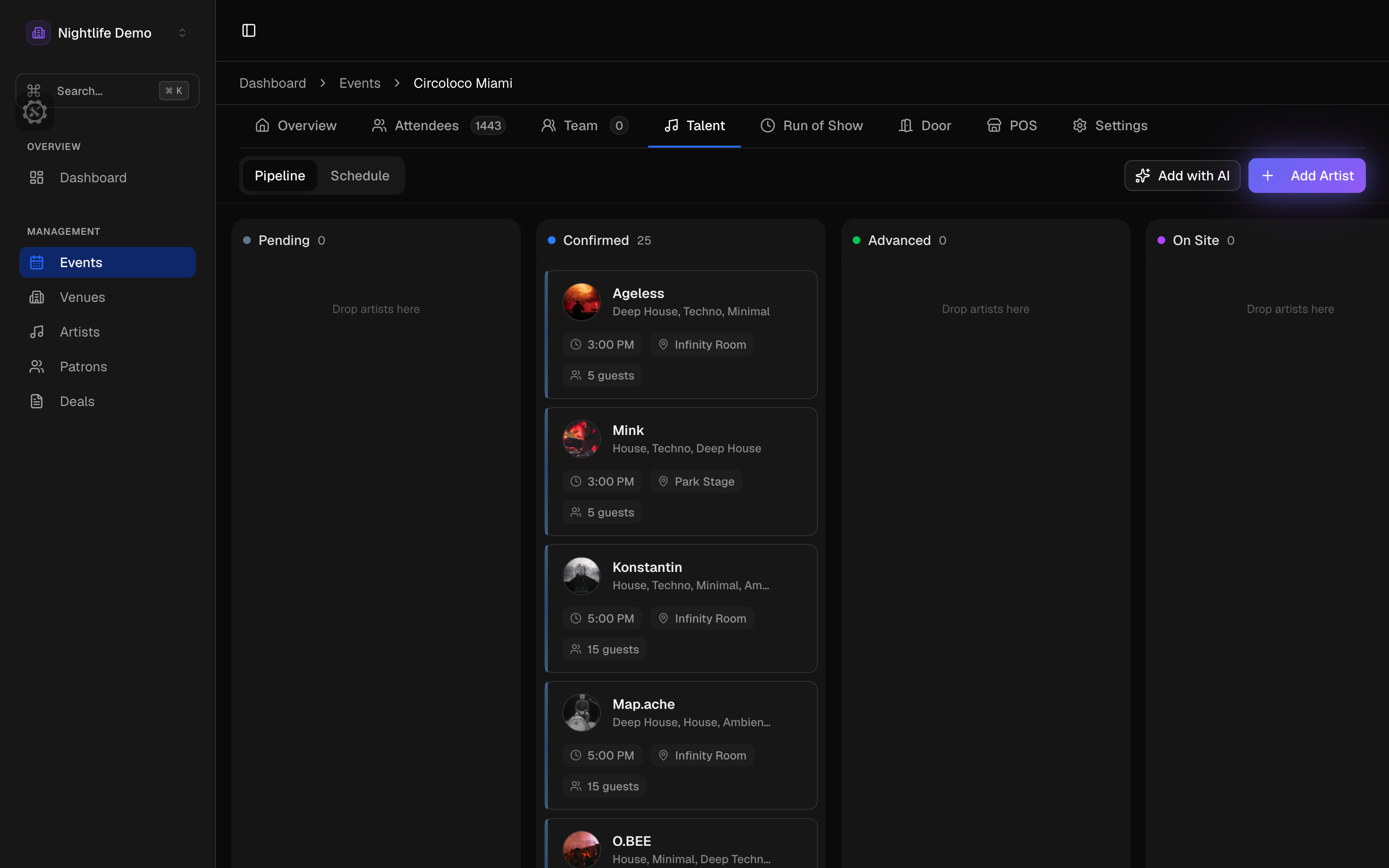
Task: Open the settings gear overlay icon
Action: (35, 112)
